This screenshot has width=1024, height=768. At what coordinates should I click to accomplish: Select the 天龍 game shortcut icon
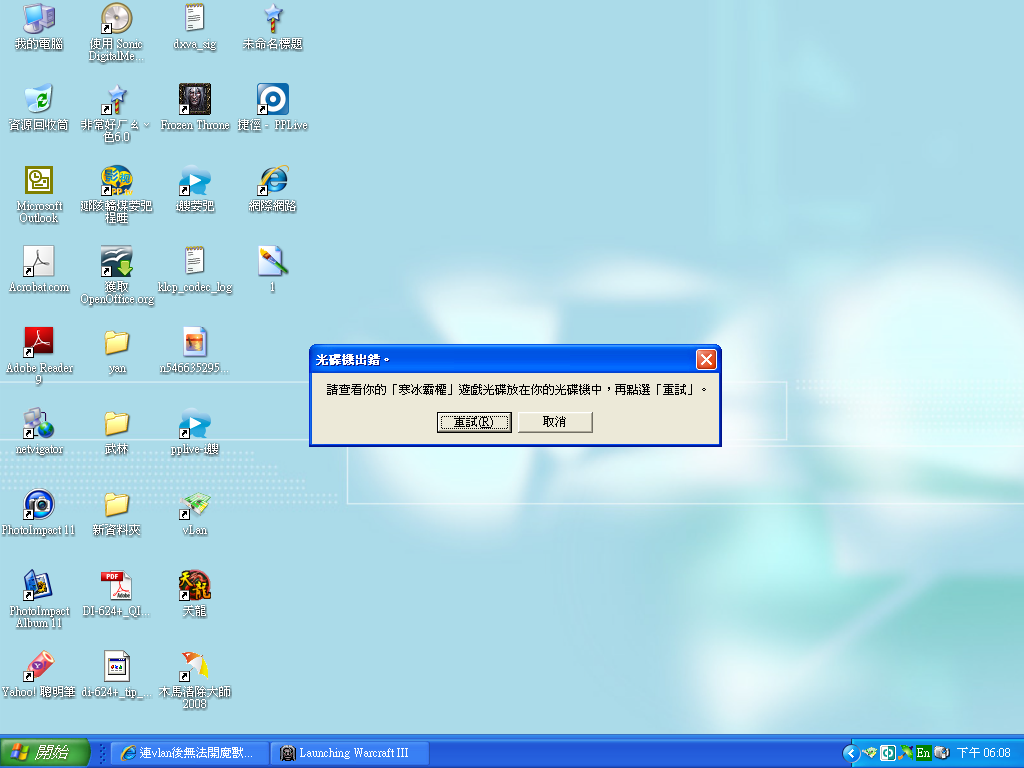(x=195, y=586)
